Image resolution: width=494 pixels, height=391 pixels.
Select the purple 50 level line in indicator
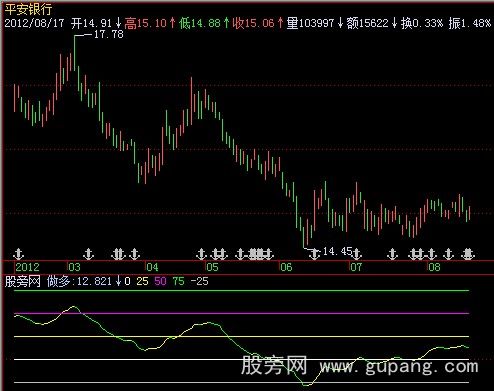click(x=241, y=313)
